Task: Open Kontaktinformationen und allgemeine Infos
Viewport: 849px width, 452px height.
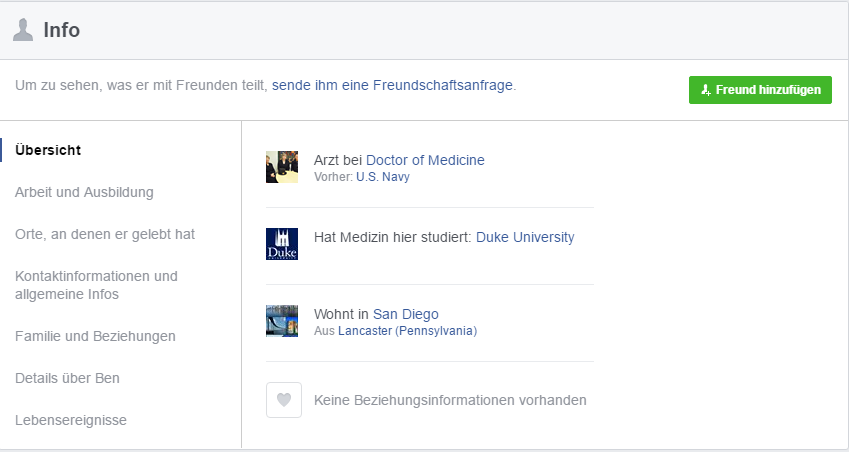Action: click(x=96, y=285)
